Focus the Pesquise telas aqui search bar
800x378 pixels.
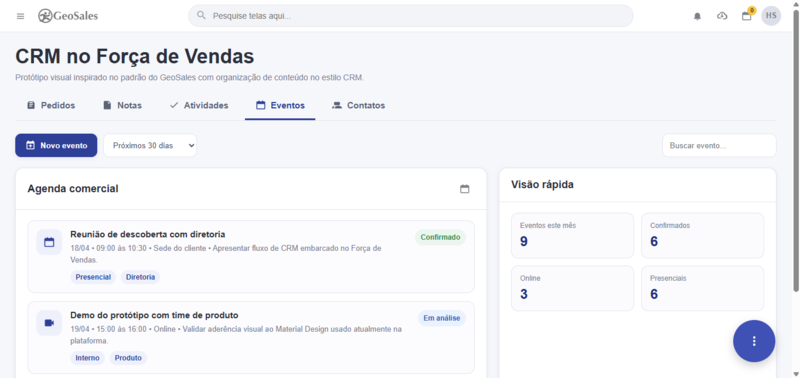pos(411,16)
